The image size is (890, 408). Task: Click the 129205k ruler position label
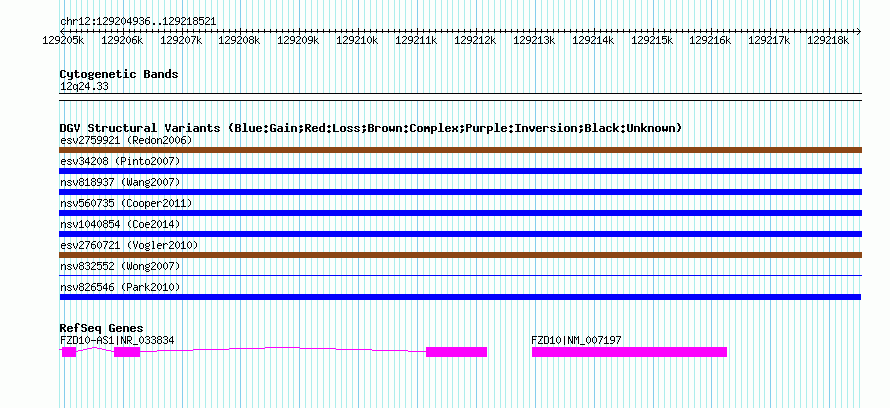coord(64,41)
